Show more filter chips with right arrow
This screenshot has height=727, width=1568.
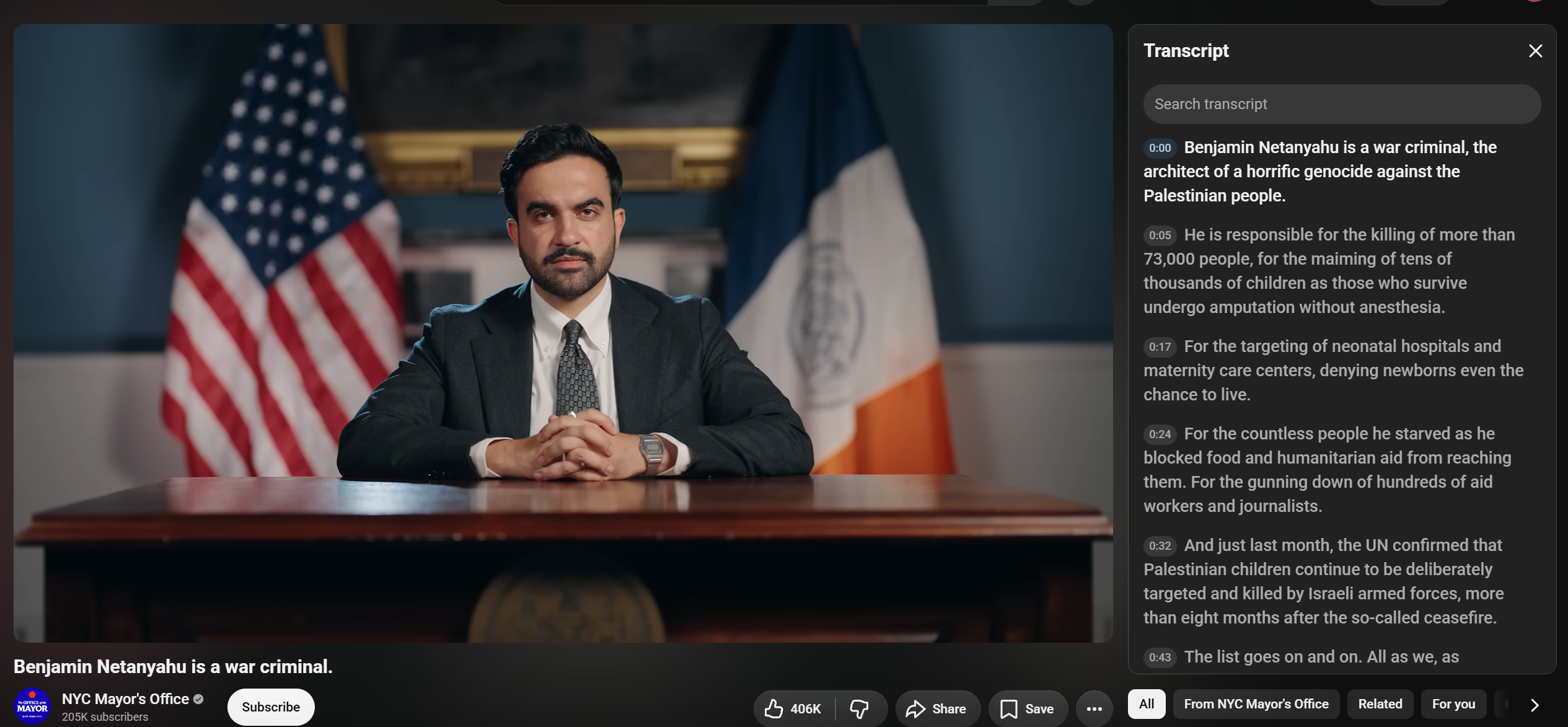click(1535, 705)
